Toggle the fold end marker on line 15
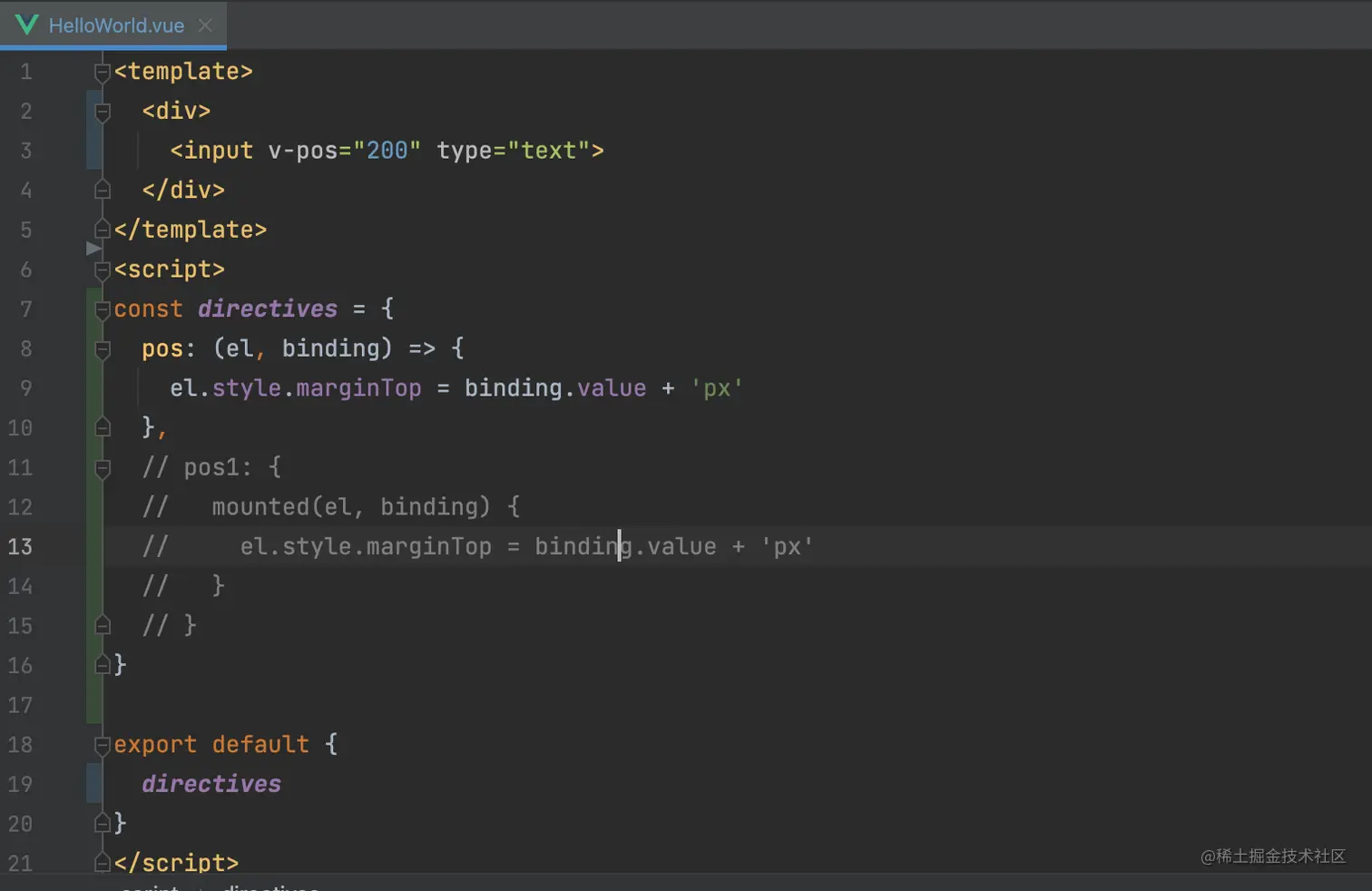1372x891 pixels. 103,626
